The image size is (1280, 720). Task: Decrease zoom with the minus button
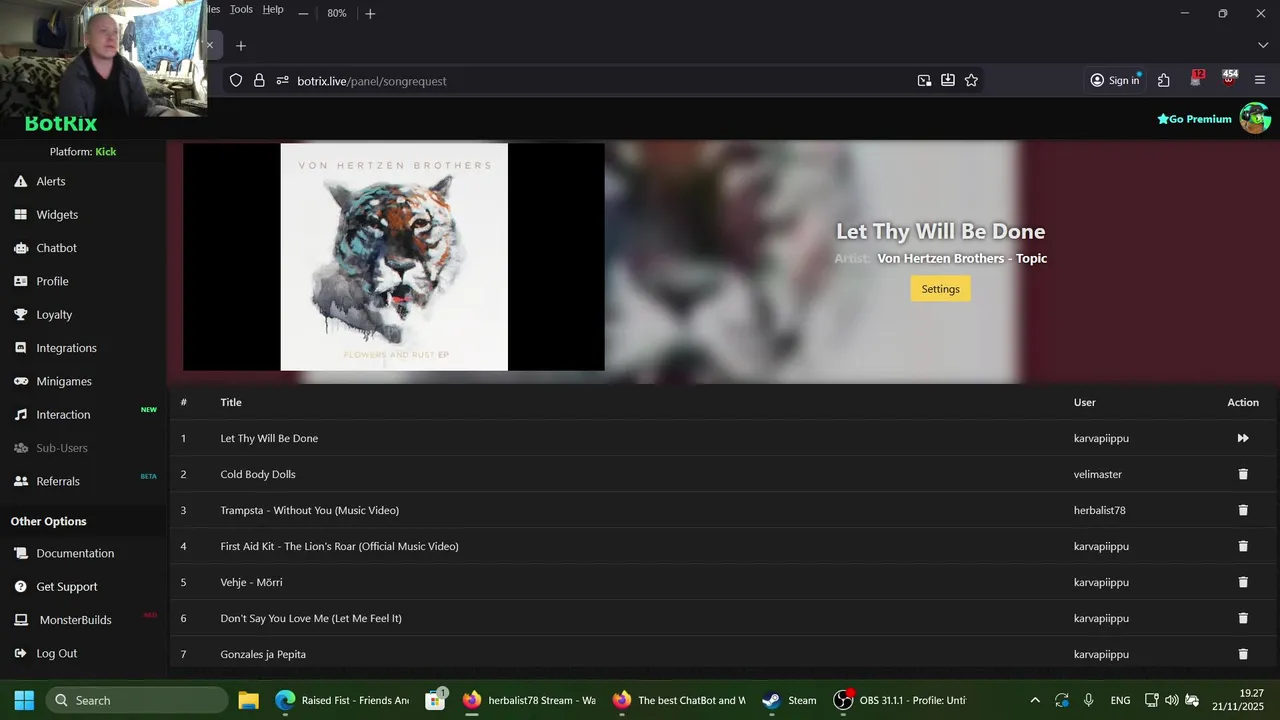click(303, 13)
